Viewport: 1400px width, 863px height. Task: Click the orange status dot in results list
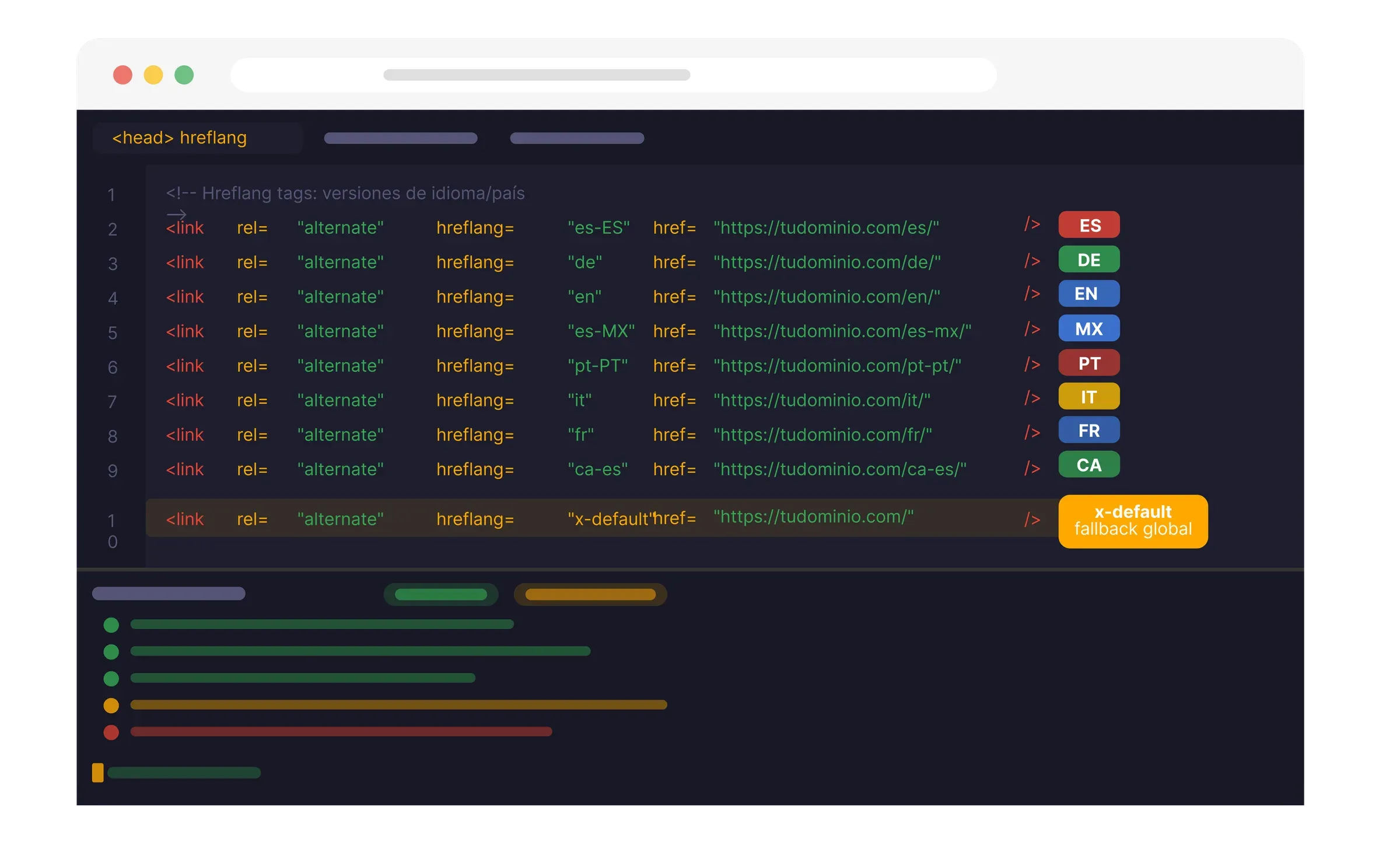(x=111, y=705)
